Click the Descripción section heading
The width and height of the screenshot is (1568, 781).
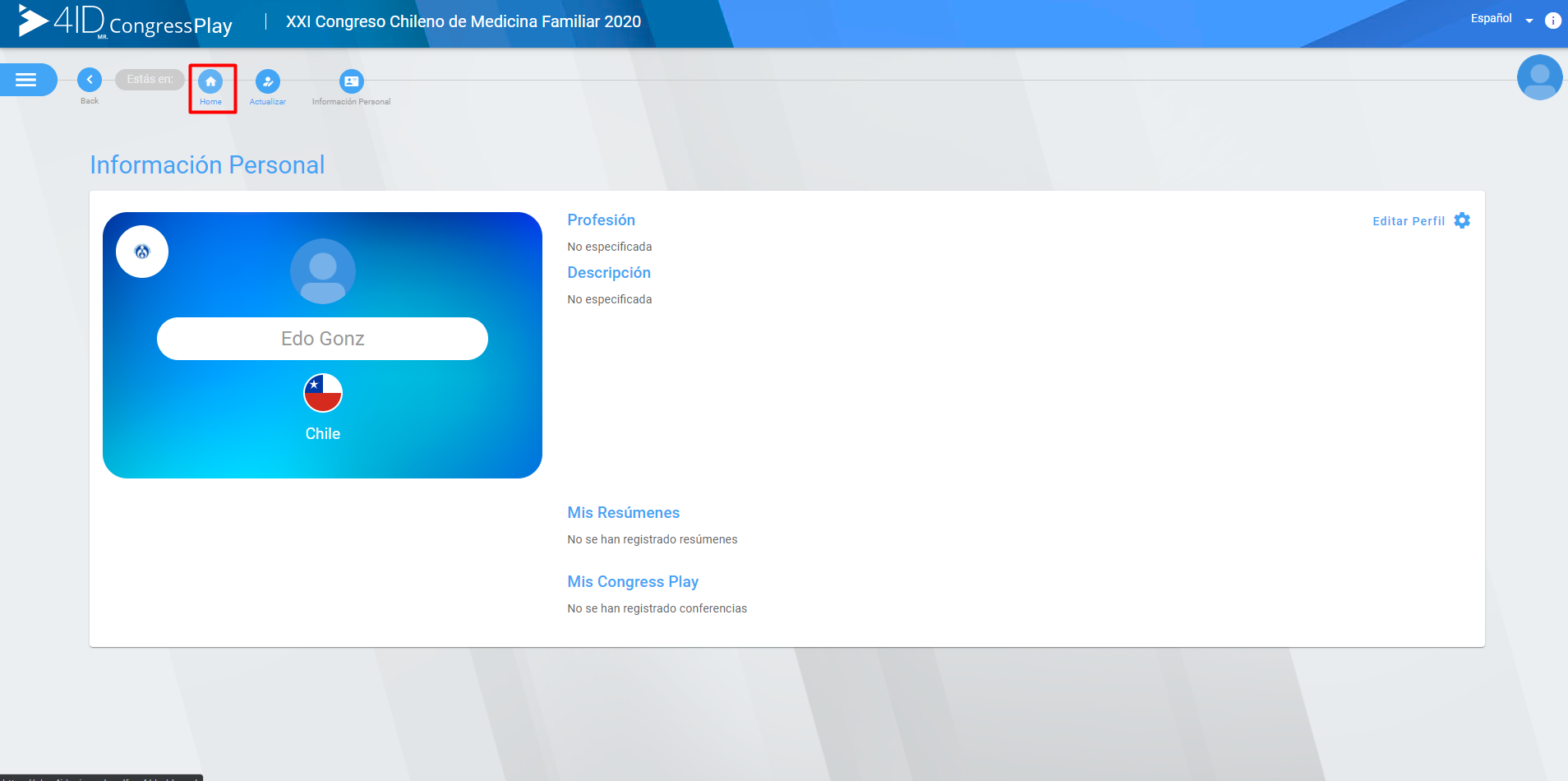pyautogui.click(x=609, y=272)
